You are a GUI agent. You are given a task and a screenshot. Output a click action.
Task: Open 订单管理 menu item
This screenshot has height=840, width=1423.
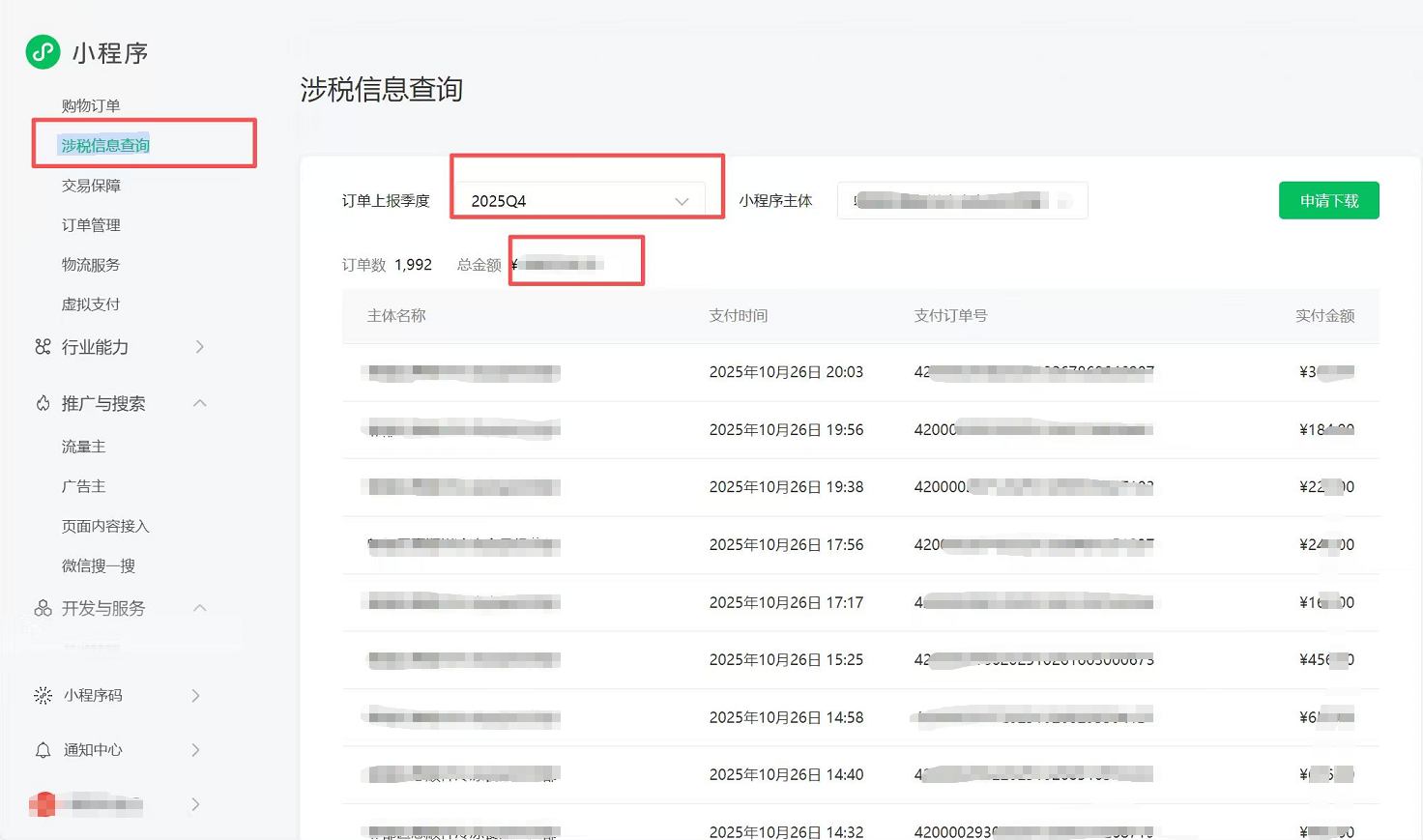(x=91, y=225)
